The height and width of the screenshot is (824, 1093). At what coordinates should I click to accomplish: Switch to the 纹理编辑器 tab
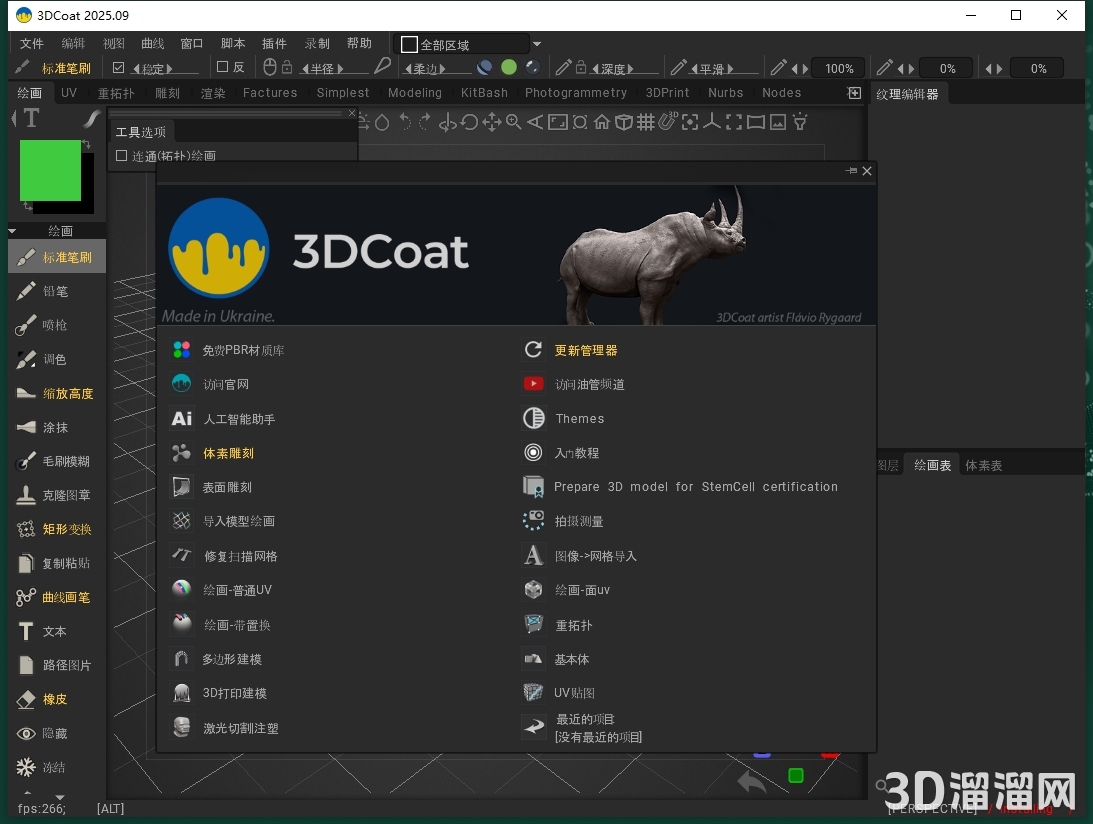click(907, 93)
